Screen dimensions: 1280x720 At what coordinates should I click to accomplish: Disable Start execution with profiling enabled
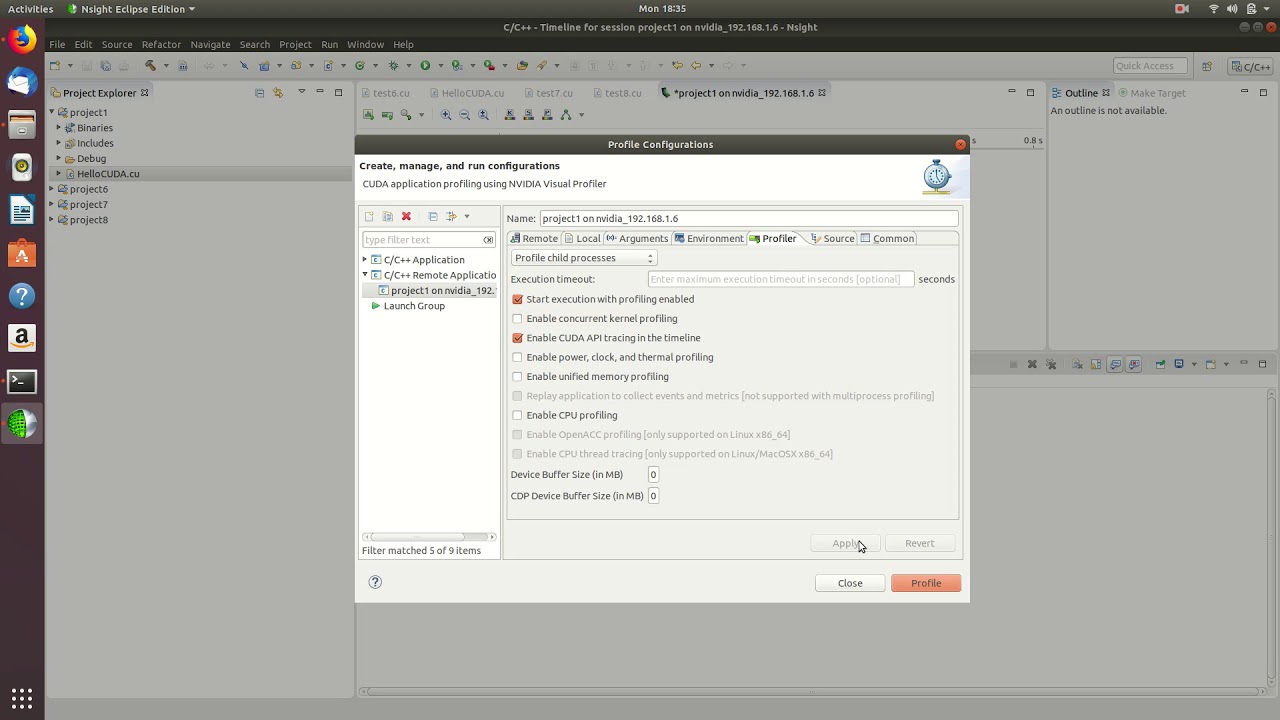tap(517, 299)
